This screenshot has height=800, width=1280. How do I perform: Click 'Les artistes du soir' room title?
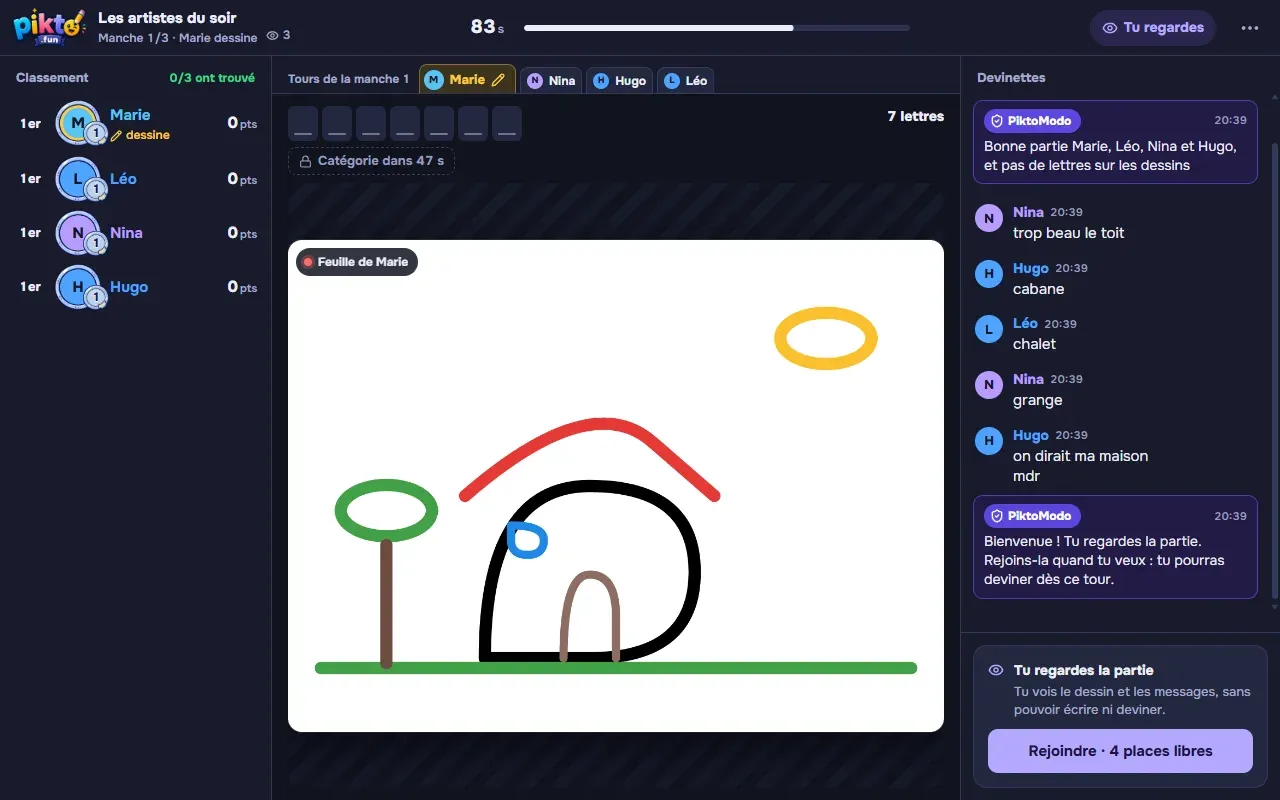pos(167,18)
